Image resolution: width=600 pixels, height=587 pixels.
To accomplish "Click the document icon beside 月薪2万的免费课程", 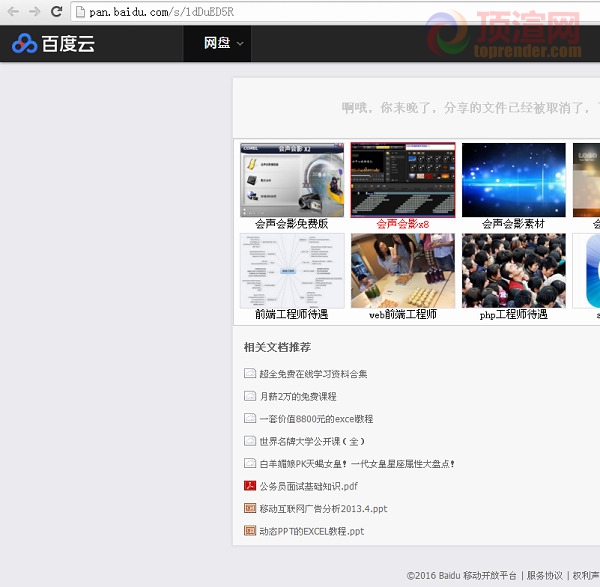I will [250, 396].
